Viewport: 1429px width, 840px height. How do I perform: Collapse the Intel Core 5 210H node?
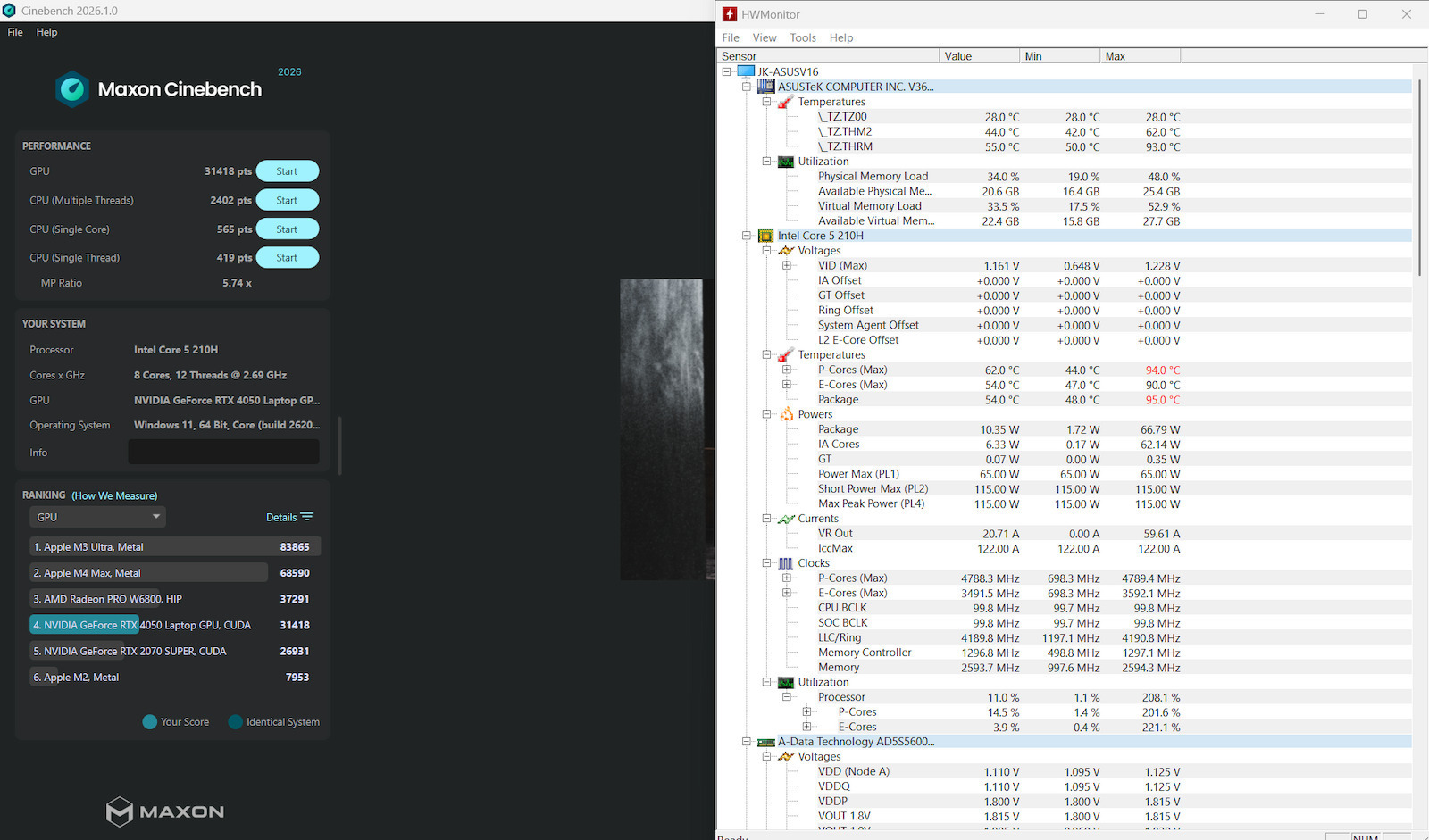coord(747,236)
